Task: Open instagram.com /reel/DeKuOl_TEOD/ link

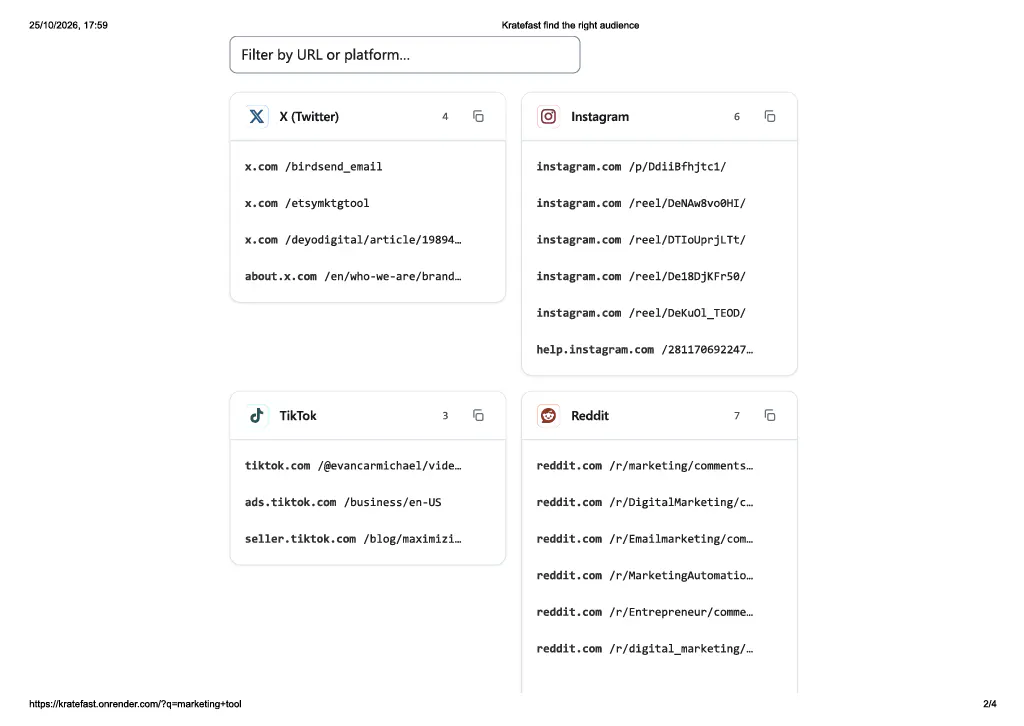Action: click(x=641, y=313)
